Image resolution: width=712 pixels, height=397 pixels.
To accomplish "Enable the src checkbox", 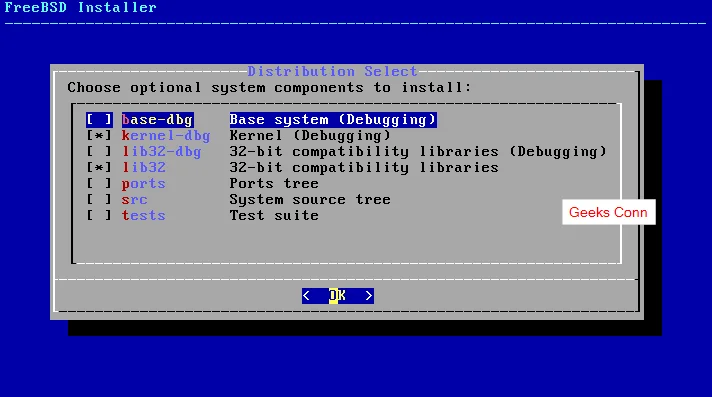I will (99, 199).
